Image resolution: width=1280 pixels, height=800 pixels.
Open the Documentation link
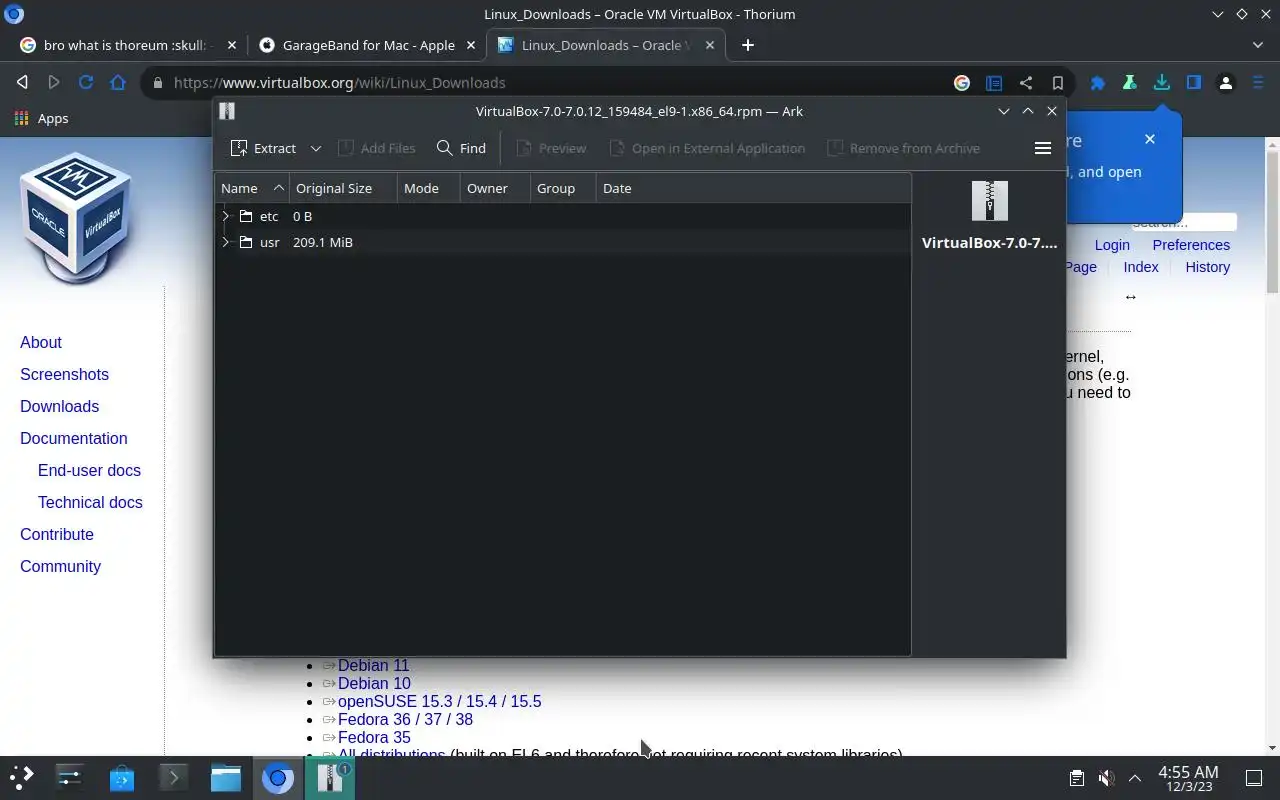[x=74, y=438]
